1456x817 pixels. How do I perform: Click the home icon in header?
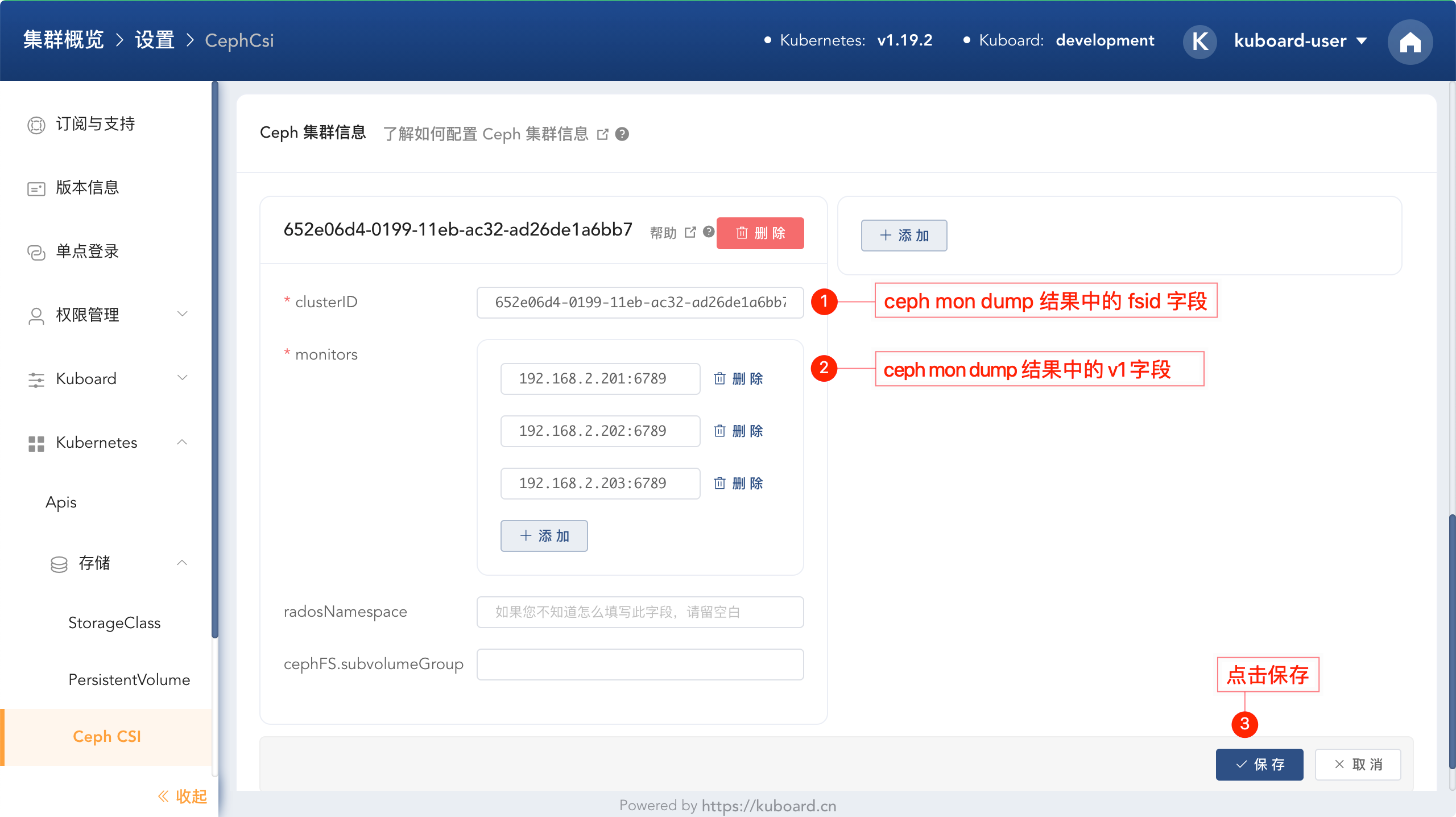click(x=1410, y=42)
